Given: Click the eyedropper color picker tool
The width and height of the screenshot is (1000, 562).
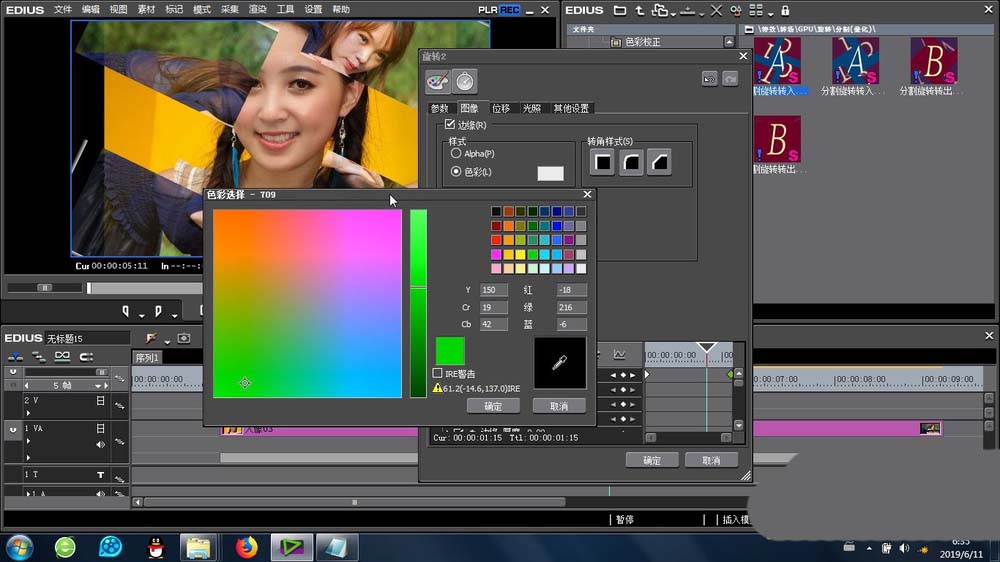Looking at the screenshot, I should 559,363.
